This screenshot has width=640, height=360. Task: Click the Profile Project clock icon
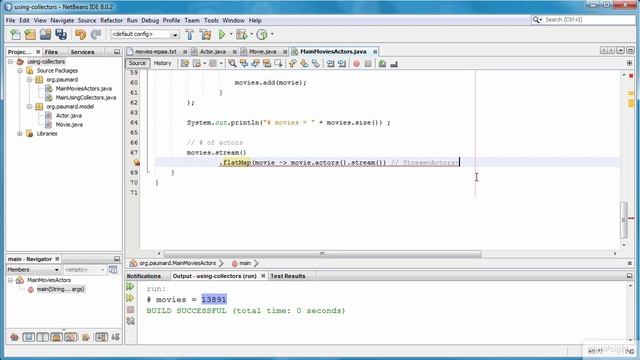coord(262,35)
